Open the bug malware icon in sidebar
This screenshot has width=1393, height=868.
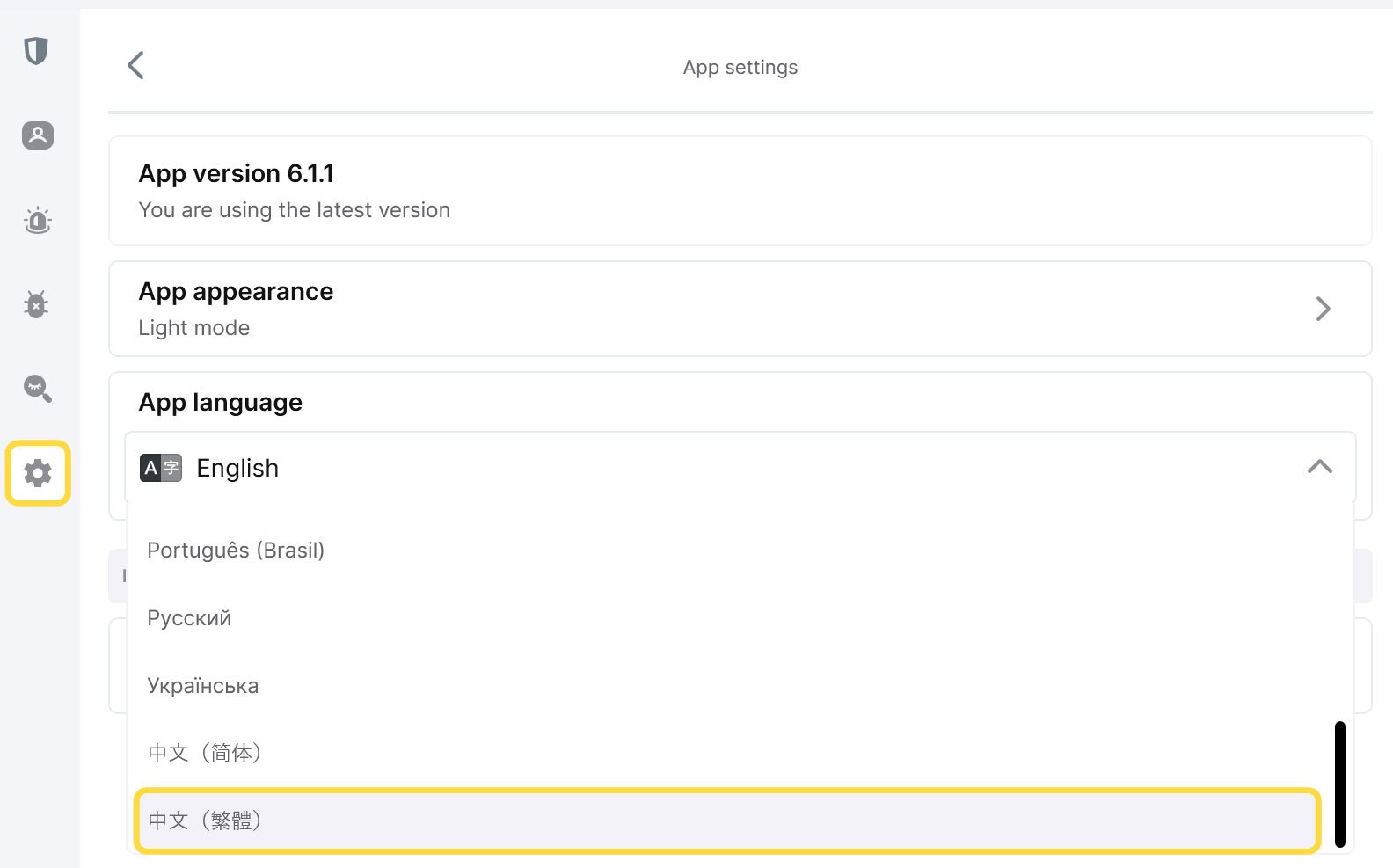pos(36,304)
